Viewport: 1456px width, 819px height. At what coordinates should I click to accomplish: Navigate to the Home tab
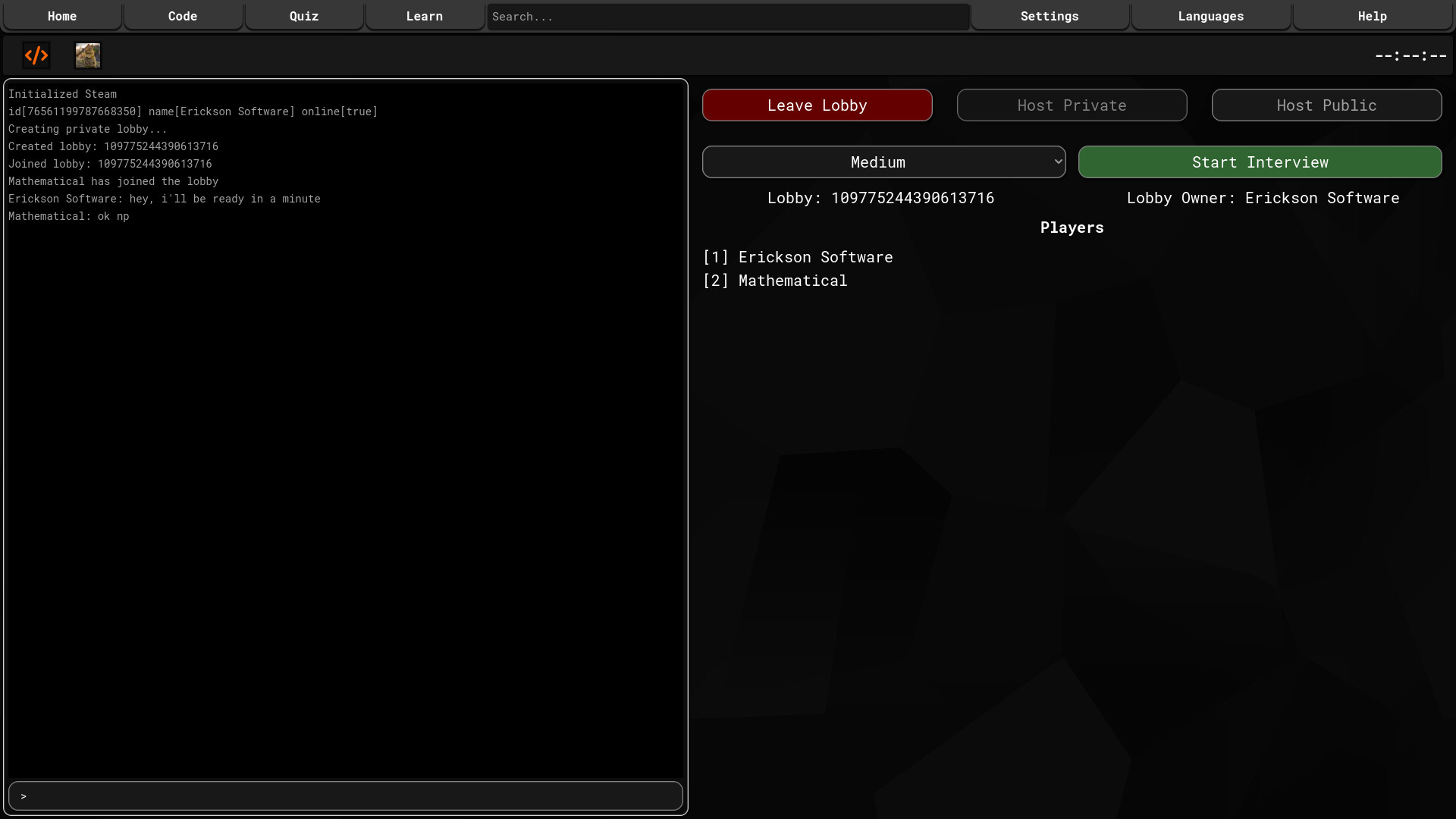62,16
